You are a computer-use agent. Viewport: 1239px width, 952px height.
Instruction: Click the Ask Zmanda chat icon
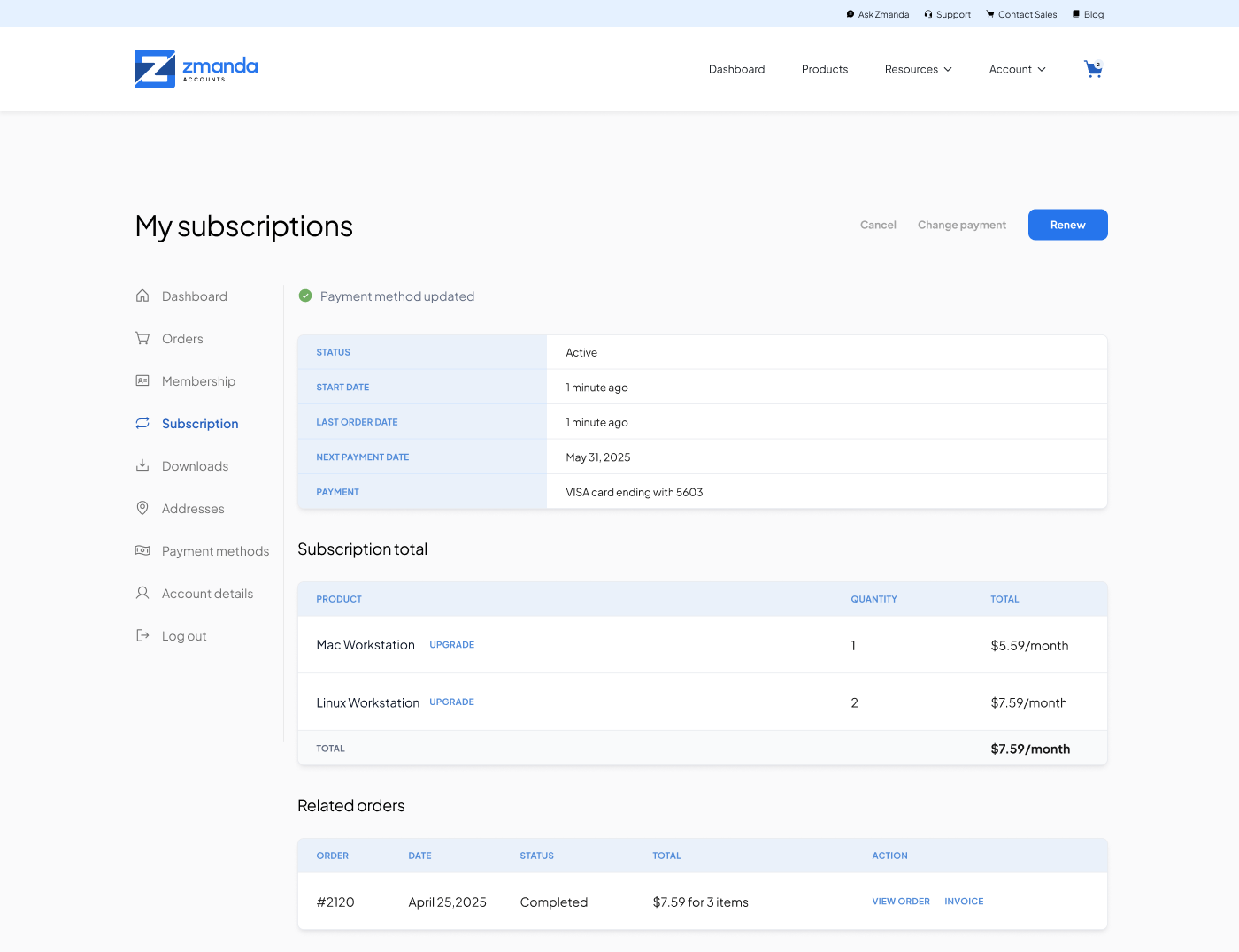(x=850, y=14)
